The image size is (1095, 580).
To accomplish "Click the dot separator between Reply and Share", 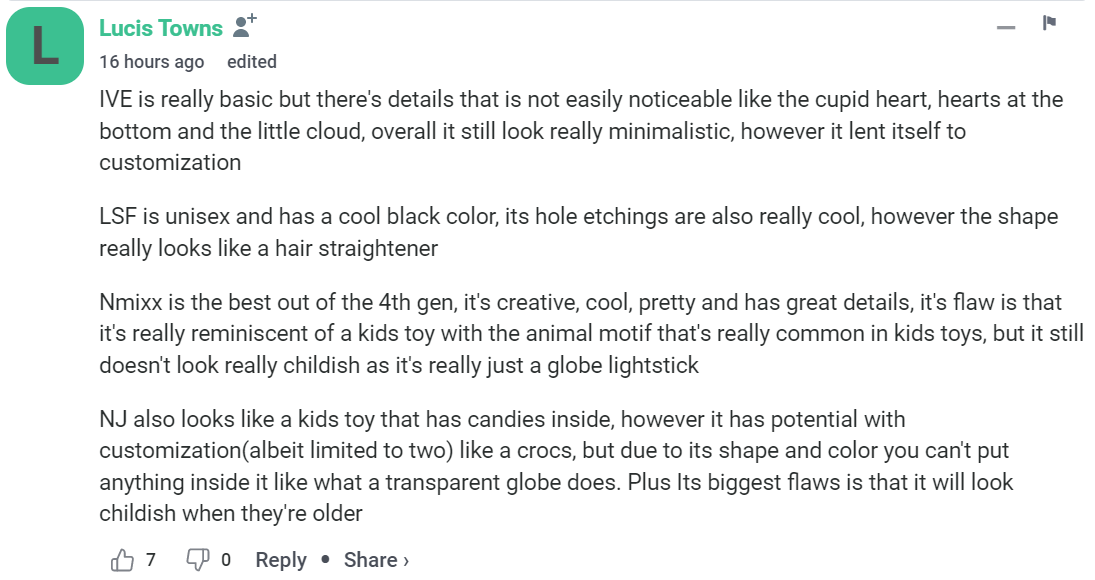I will click(x=325, y=560).
